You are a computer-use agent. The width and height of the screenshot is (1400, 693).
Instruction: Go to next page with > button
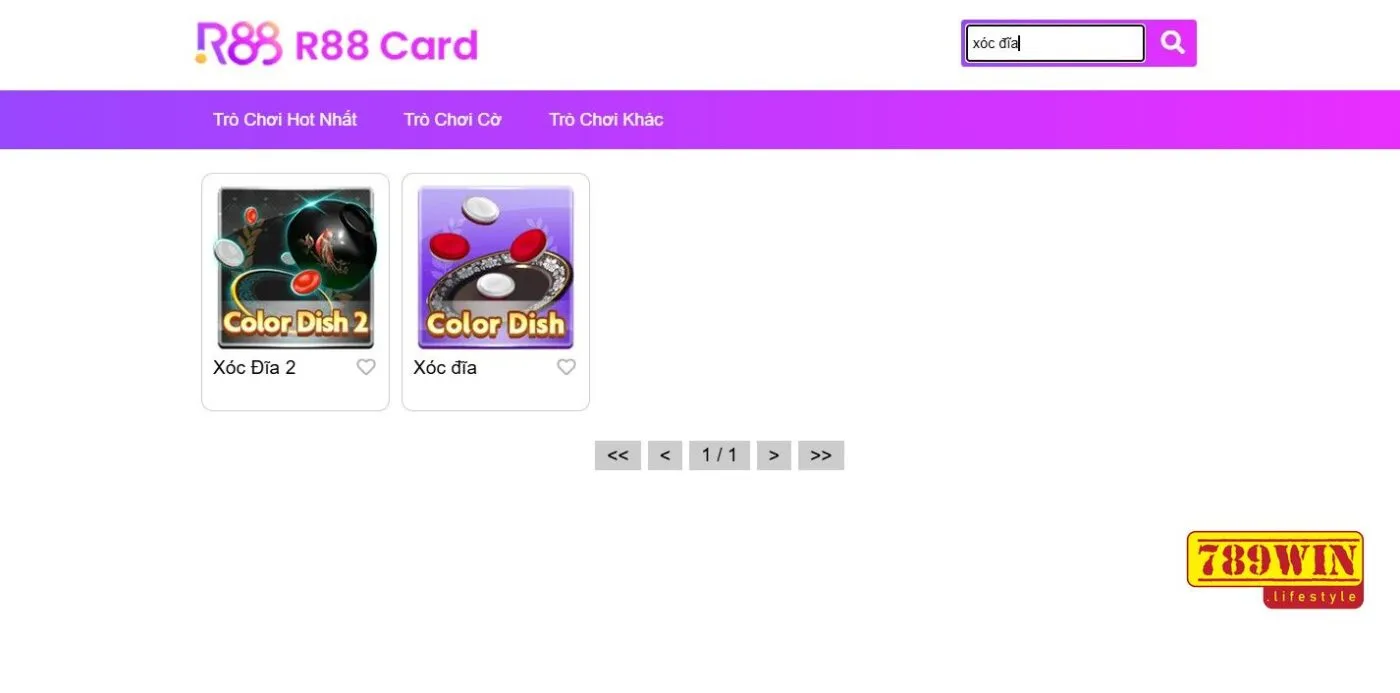774,455
